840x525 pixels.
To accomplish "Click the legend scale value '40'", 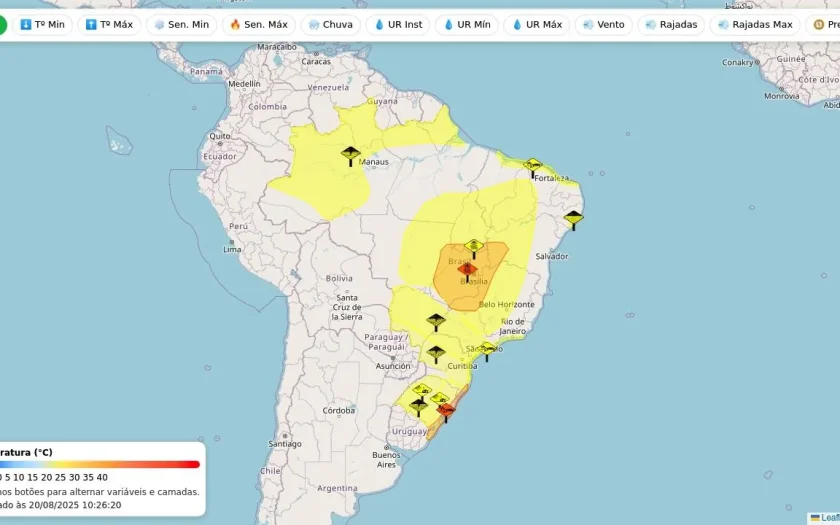I will [x=102, y=477].
